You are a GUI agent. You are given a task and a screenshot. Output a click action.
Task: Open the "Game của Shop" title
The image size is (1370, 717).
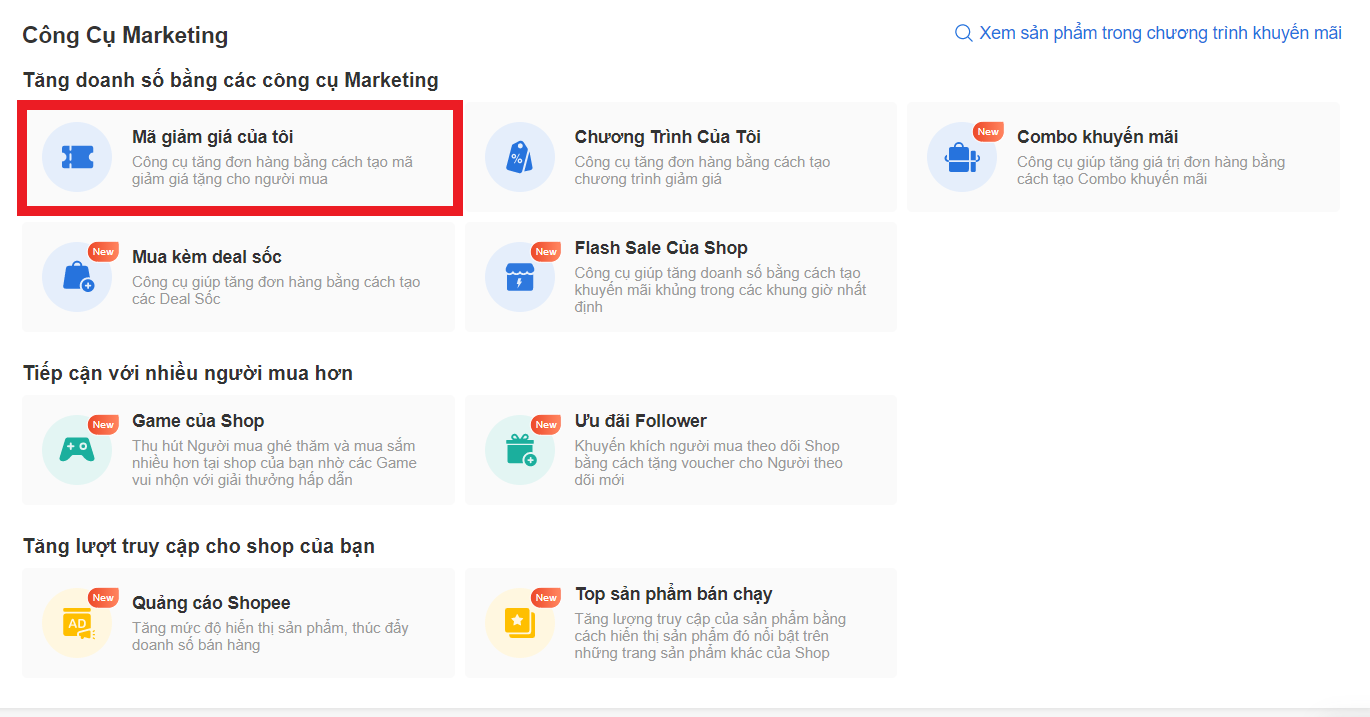(x=198, y=421)
